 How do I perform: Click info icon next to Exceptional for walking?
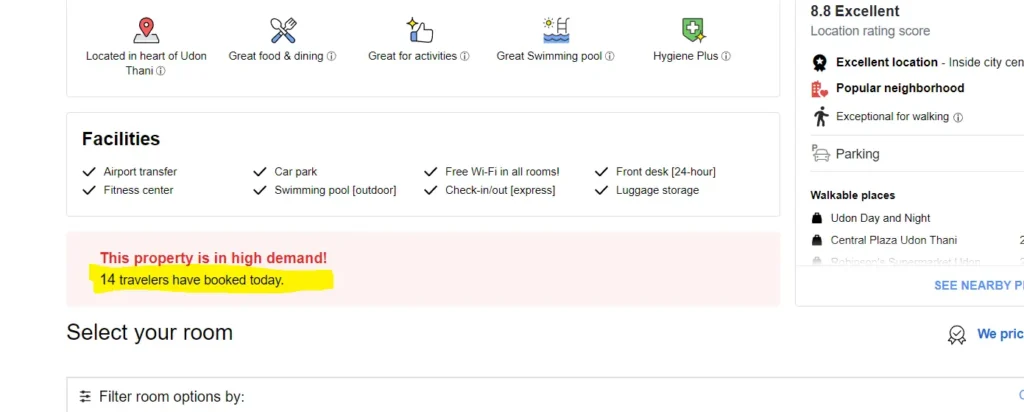pos(958,117)
